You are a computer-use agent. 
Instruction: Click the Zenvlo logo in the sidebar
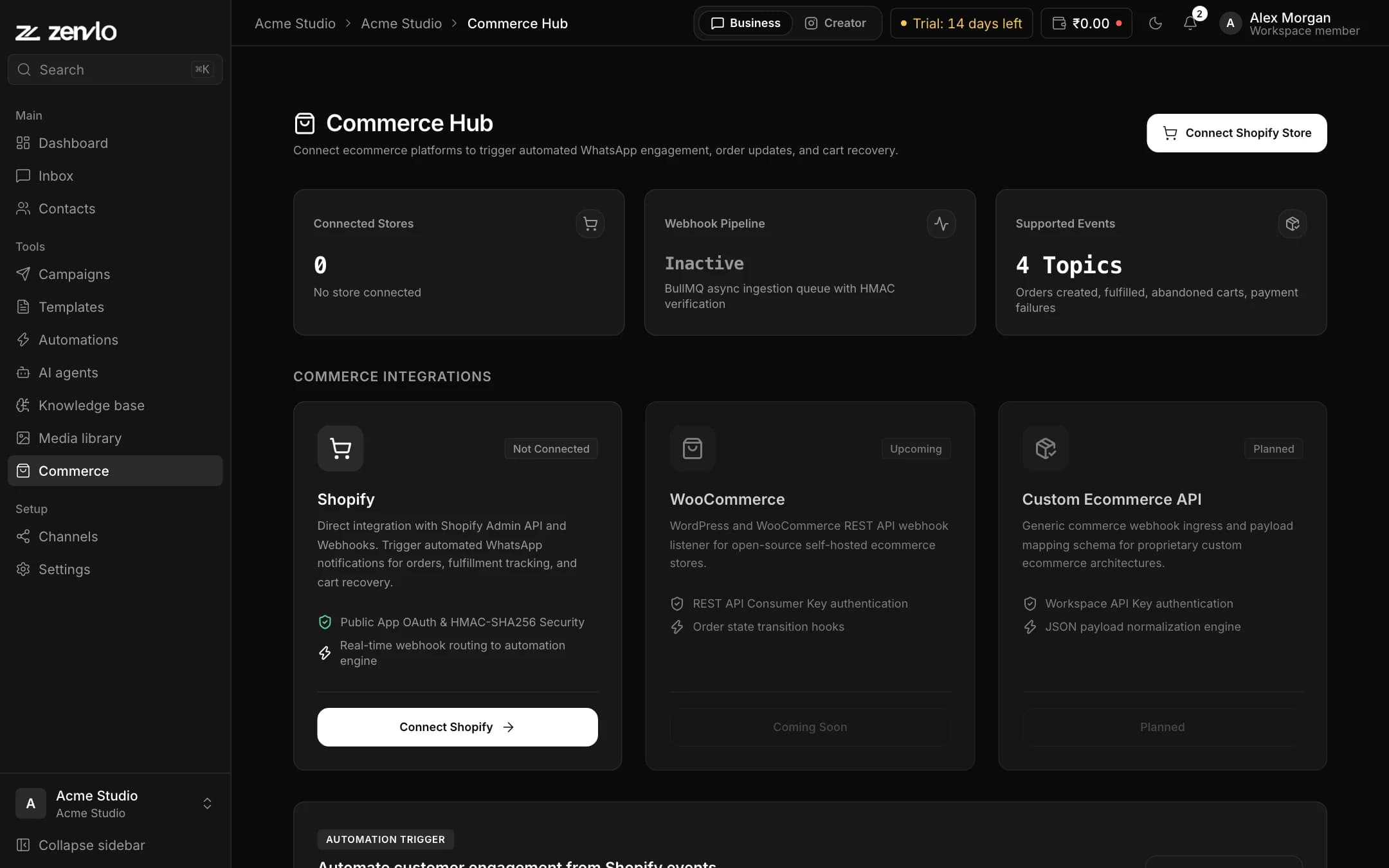point(66,31)
